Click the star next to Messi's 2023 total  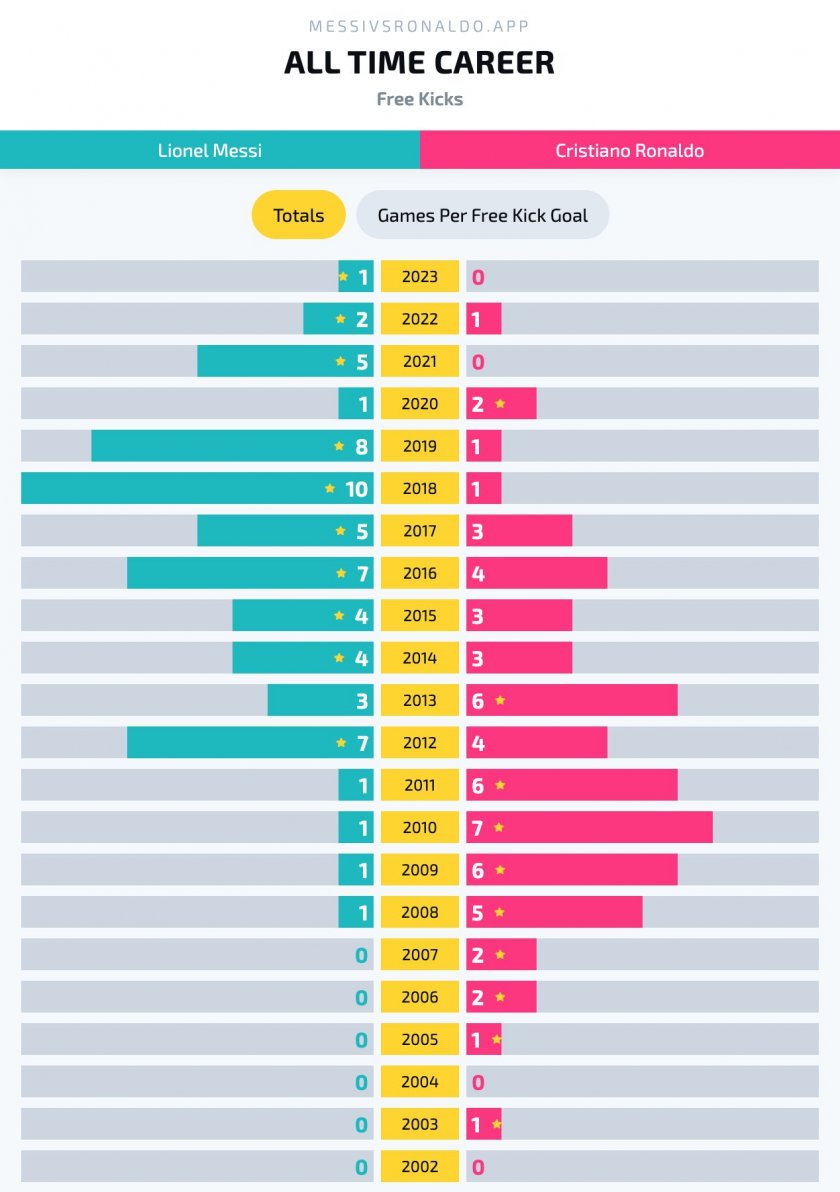click(x=343, y=277)
